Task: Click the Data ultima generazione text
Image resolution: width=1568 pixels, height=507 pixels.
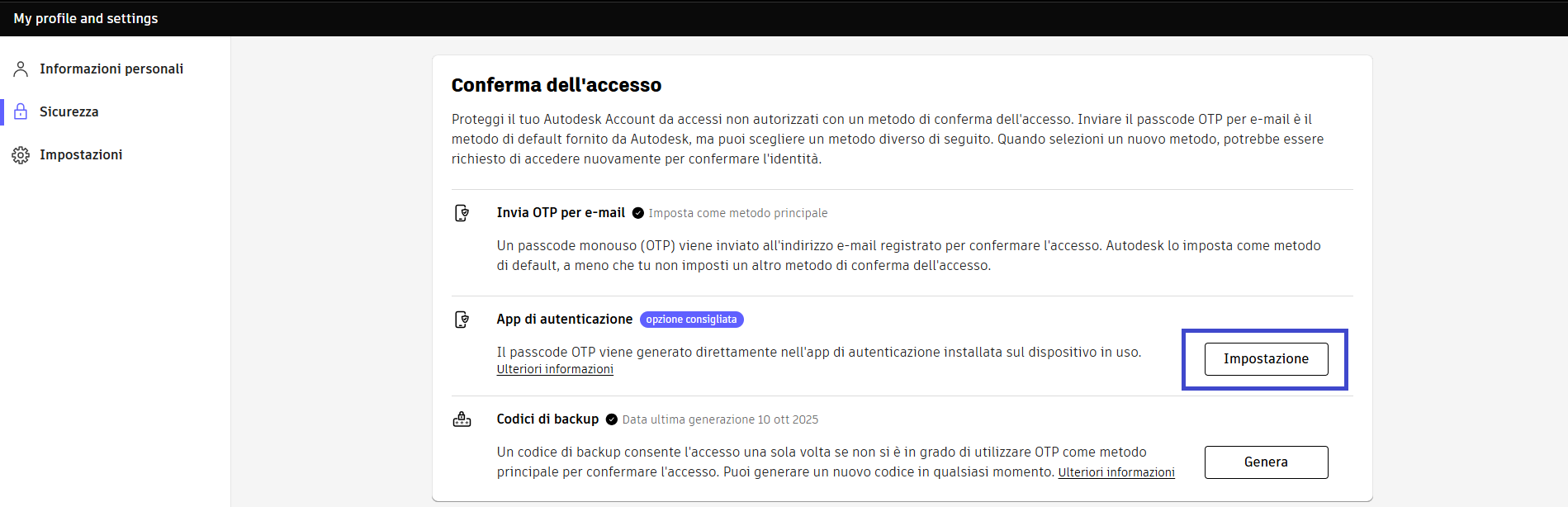Action: (720, 419)
